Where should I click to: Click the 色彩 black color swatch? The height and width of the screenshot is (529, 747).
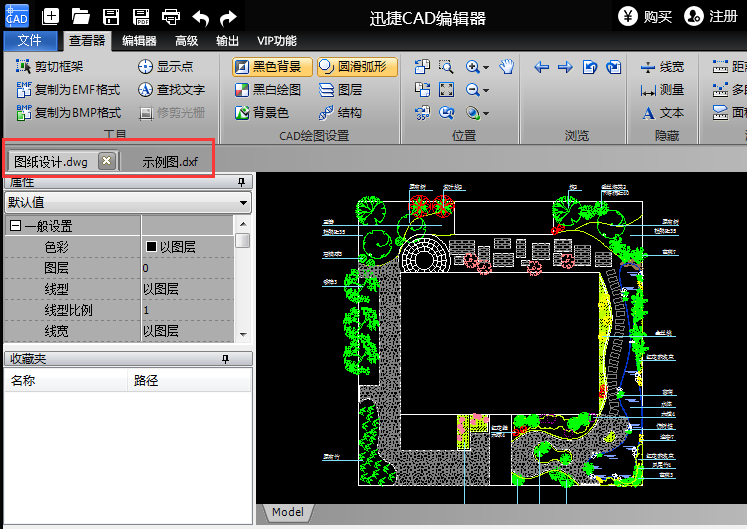[152, 247]
